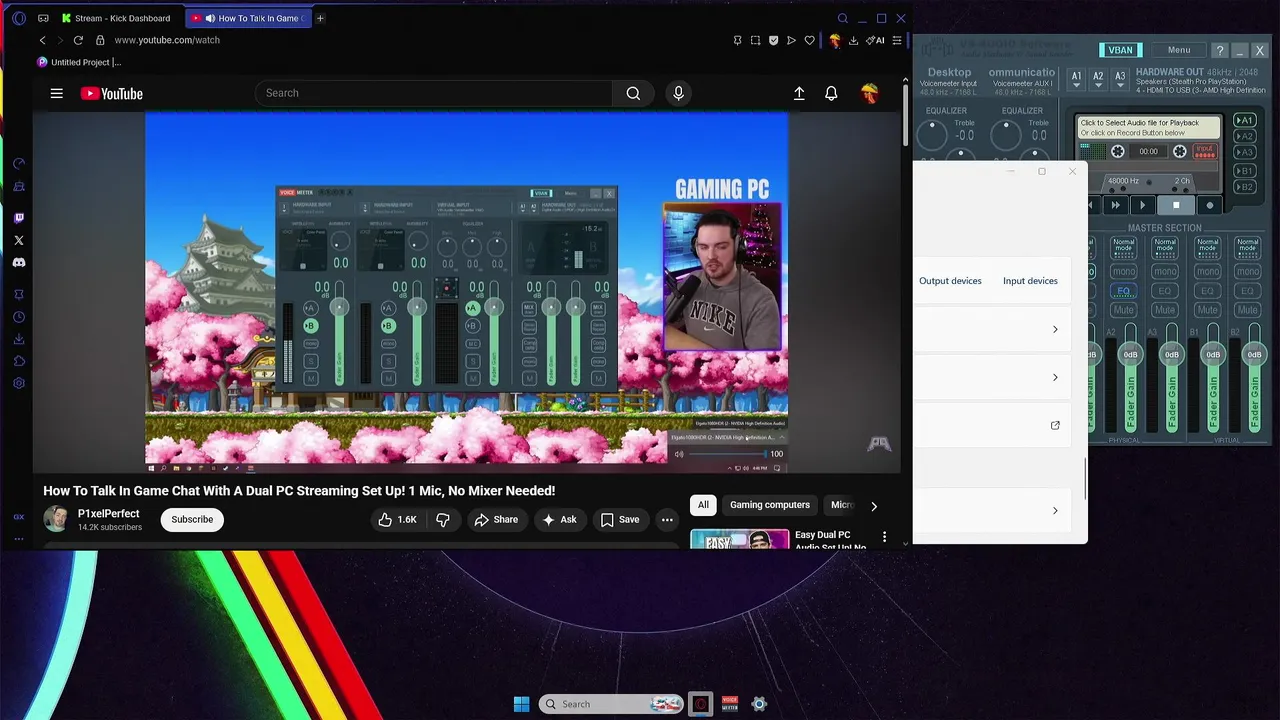Open external link row in settings window
Viewport: 1280px width, 720px height.
tap(1054, 425)
